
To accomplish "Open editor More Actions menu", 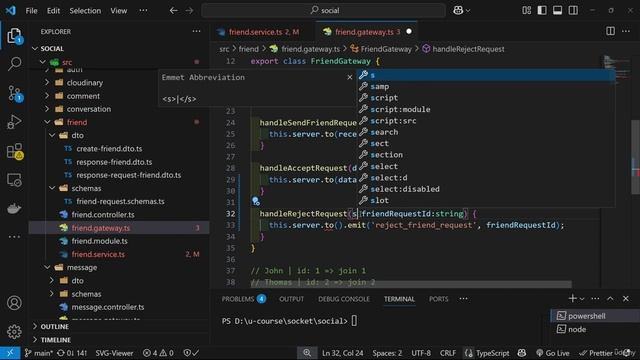I will [626, 31].
